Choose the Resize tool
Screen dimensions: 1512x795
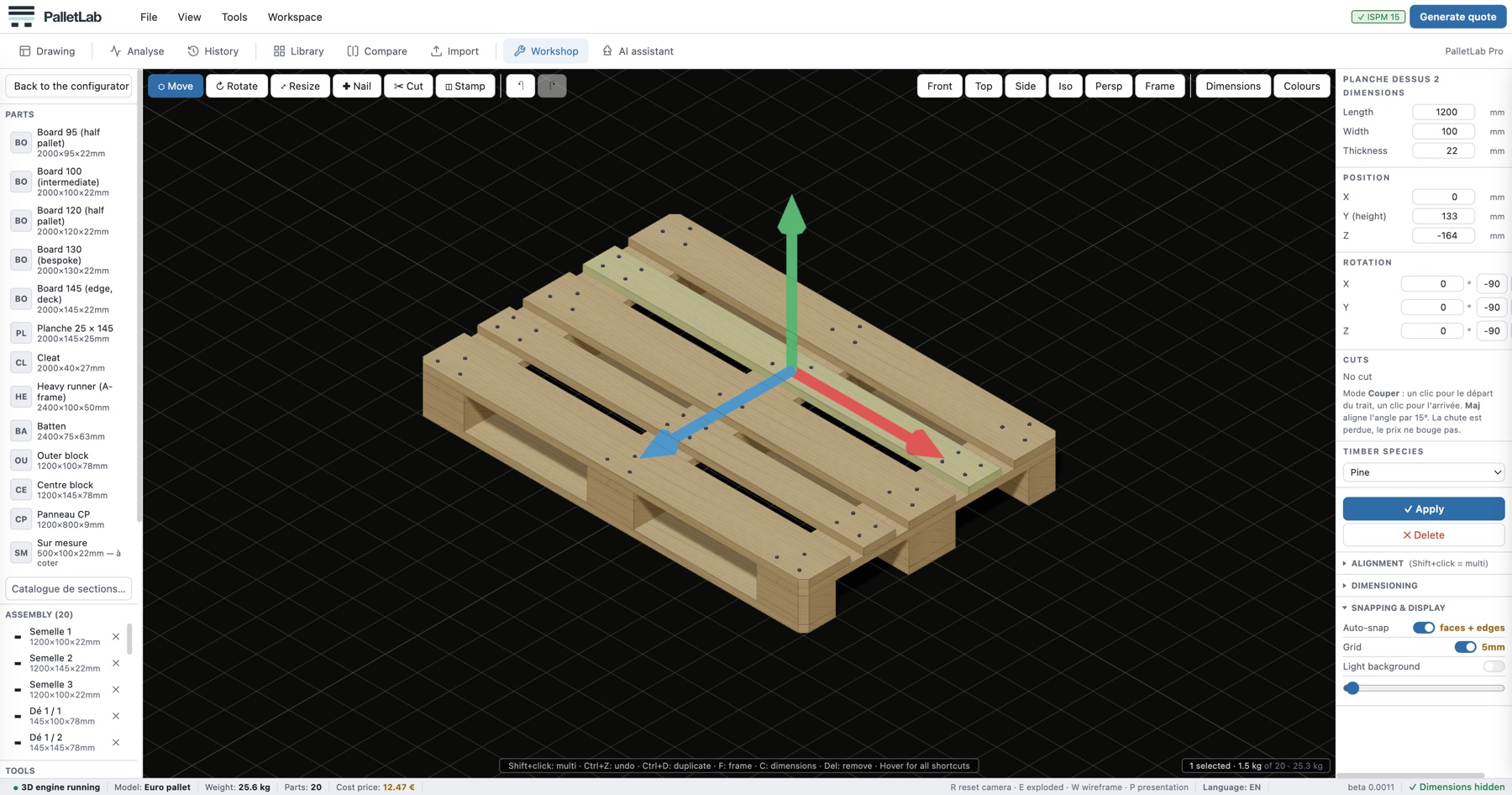[300, 86]
